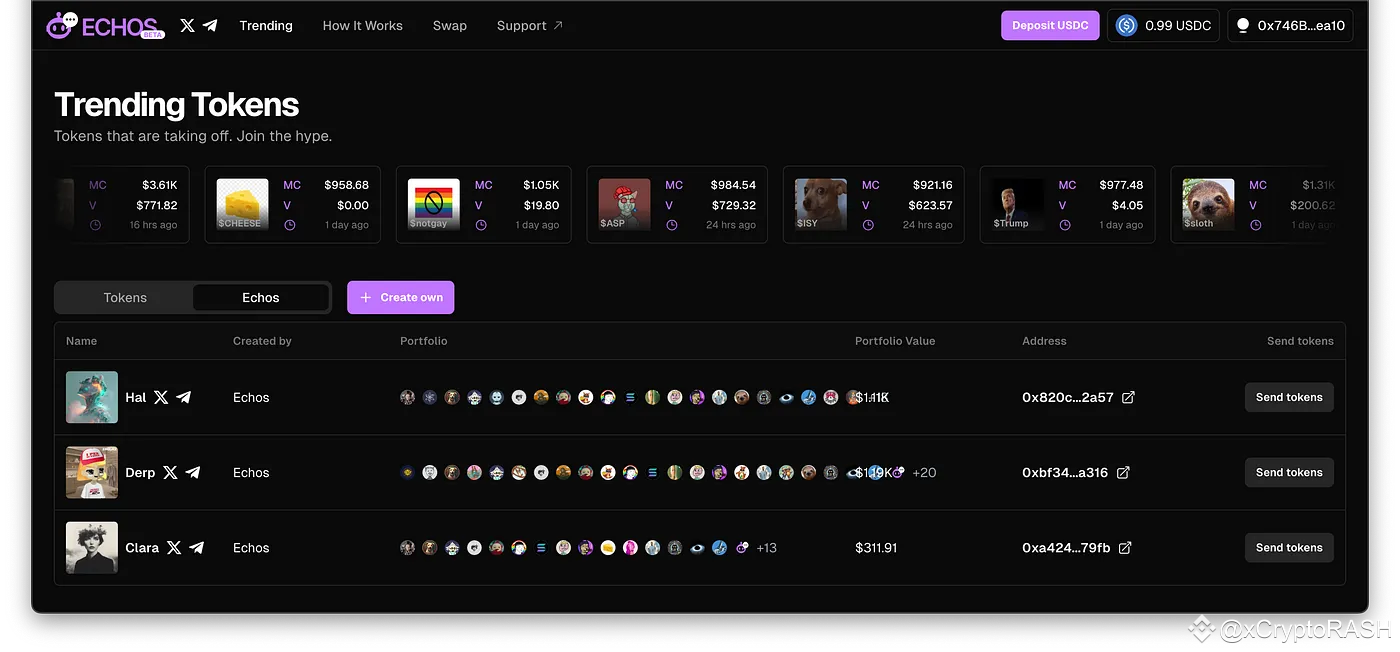Click Send tokens for Derp

(x=1289, y=472)
